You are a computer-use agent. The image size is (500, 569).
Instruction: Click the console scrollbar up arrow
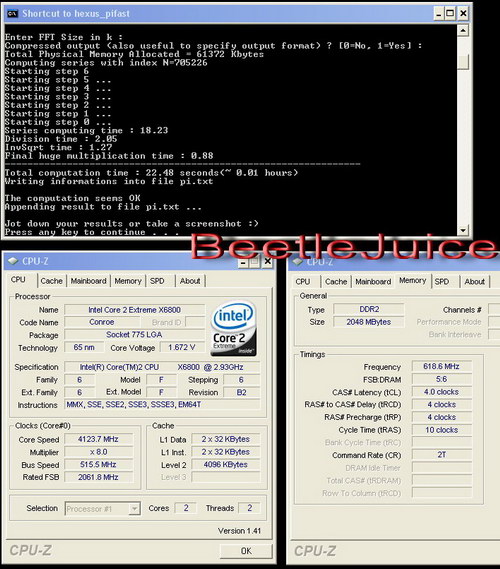463,30
